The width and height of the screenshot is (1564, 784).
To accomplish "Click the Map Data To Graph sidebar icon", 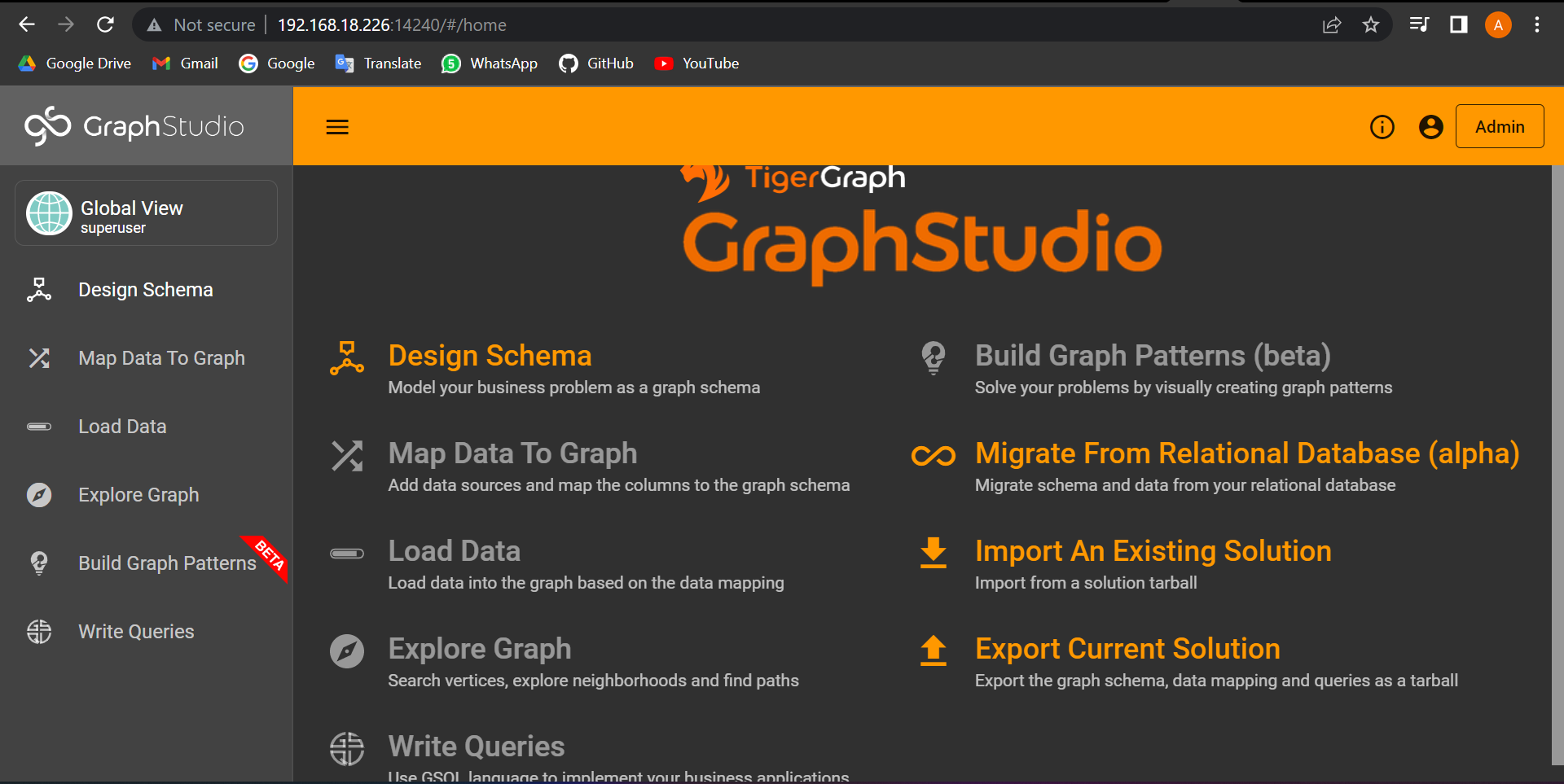I will (x=39, y=357).
